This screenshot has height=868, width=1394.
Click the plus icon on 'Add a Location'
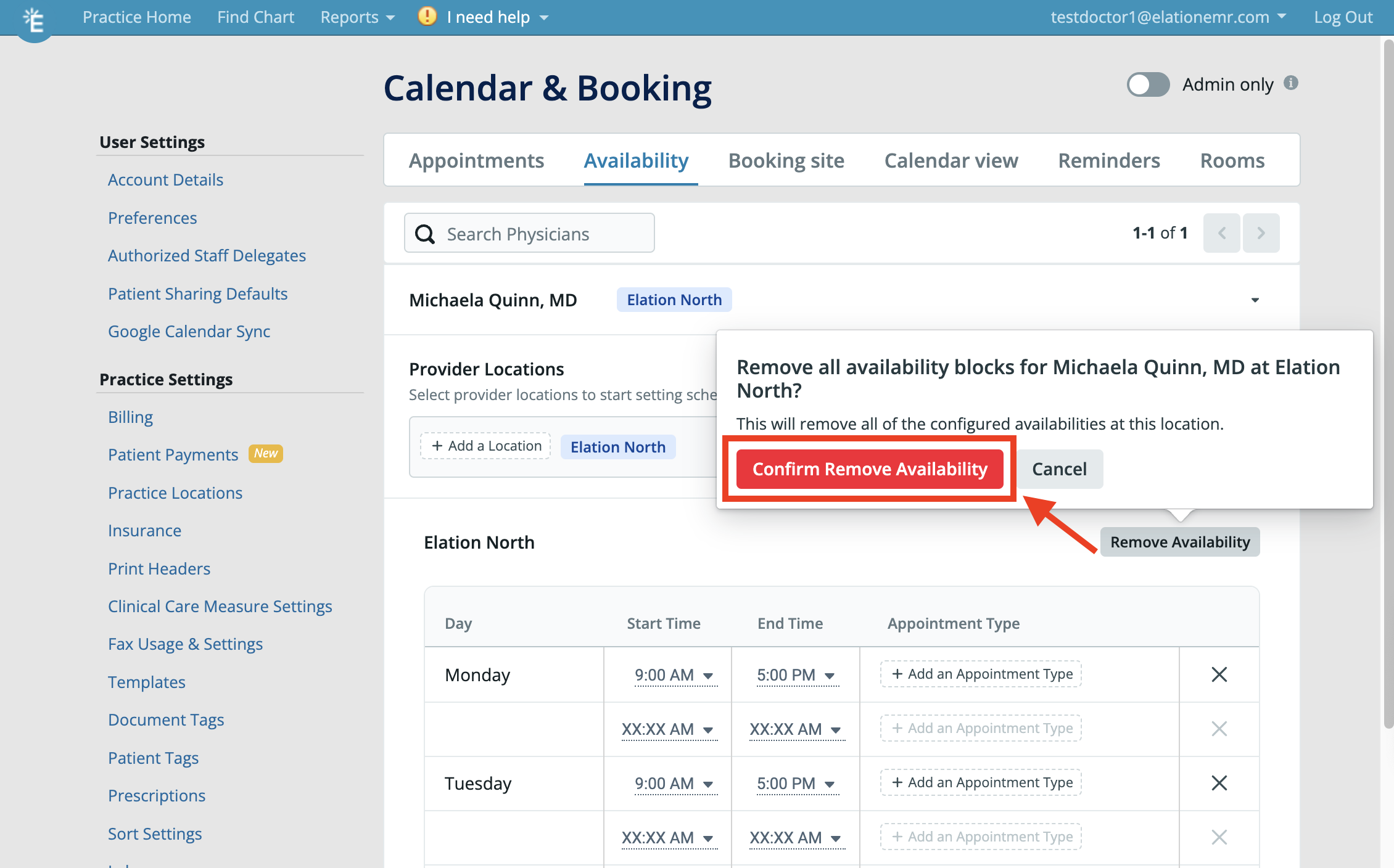click(438, 445)
